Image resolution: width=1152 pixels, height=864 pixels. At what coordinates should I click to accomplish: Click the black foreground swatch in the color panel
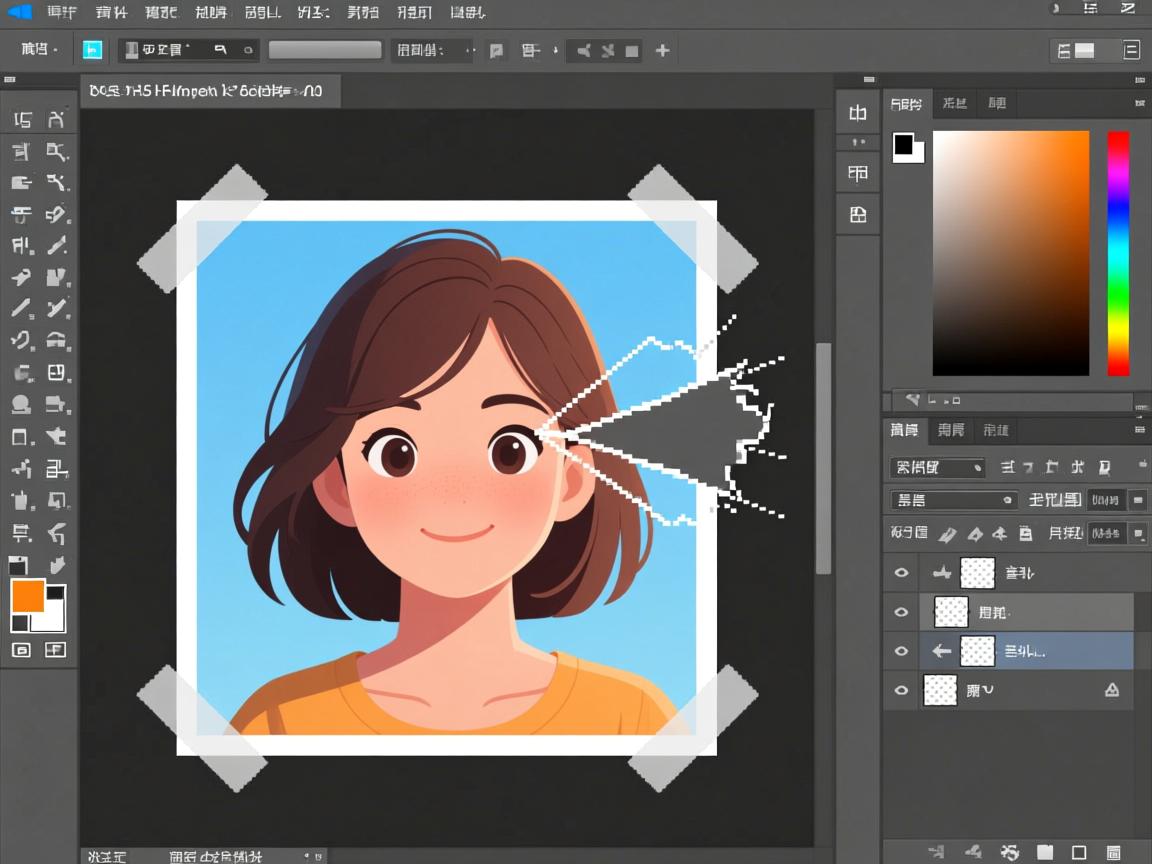click(x=904, y=144)
